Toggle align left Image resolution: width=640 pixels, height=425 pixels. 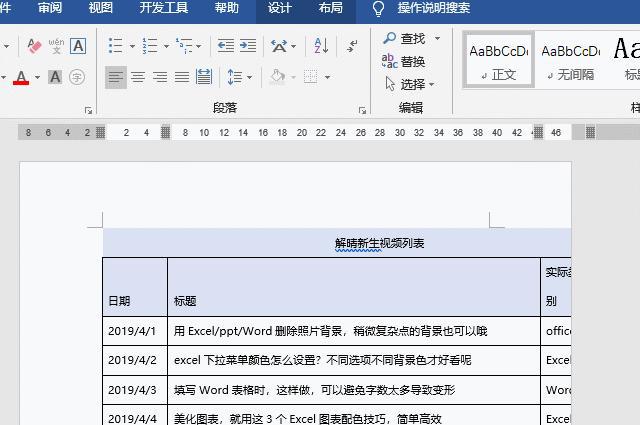pyautogui.click(x=116, y=77)
